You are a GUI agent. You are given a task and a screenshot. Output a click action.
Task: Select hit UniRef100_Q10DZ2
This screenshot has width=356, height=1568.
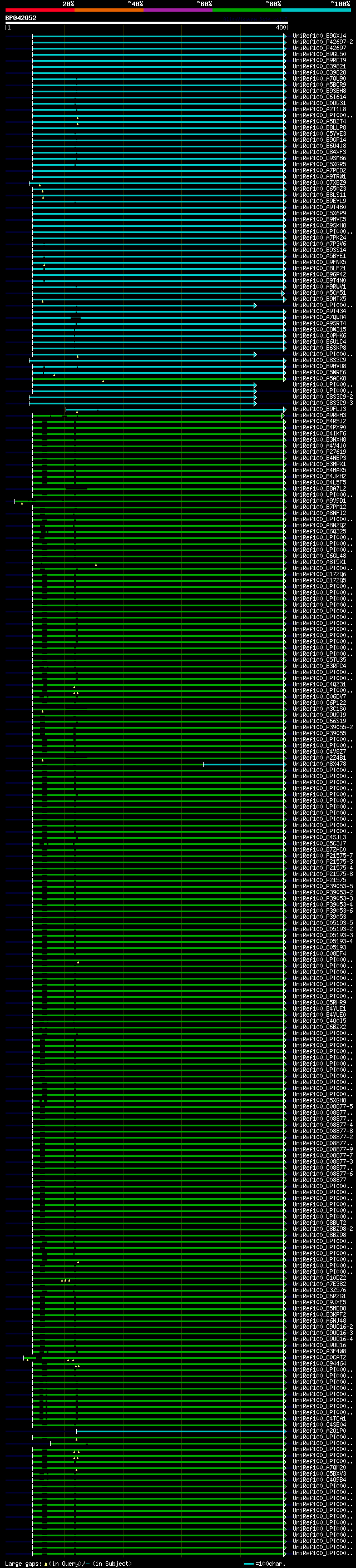(x=319, y=1278)
